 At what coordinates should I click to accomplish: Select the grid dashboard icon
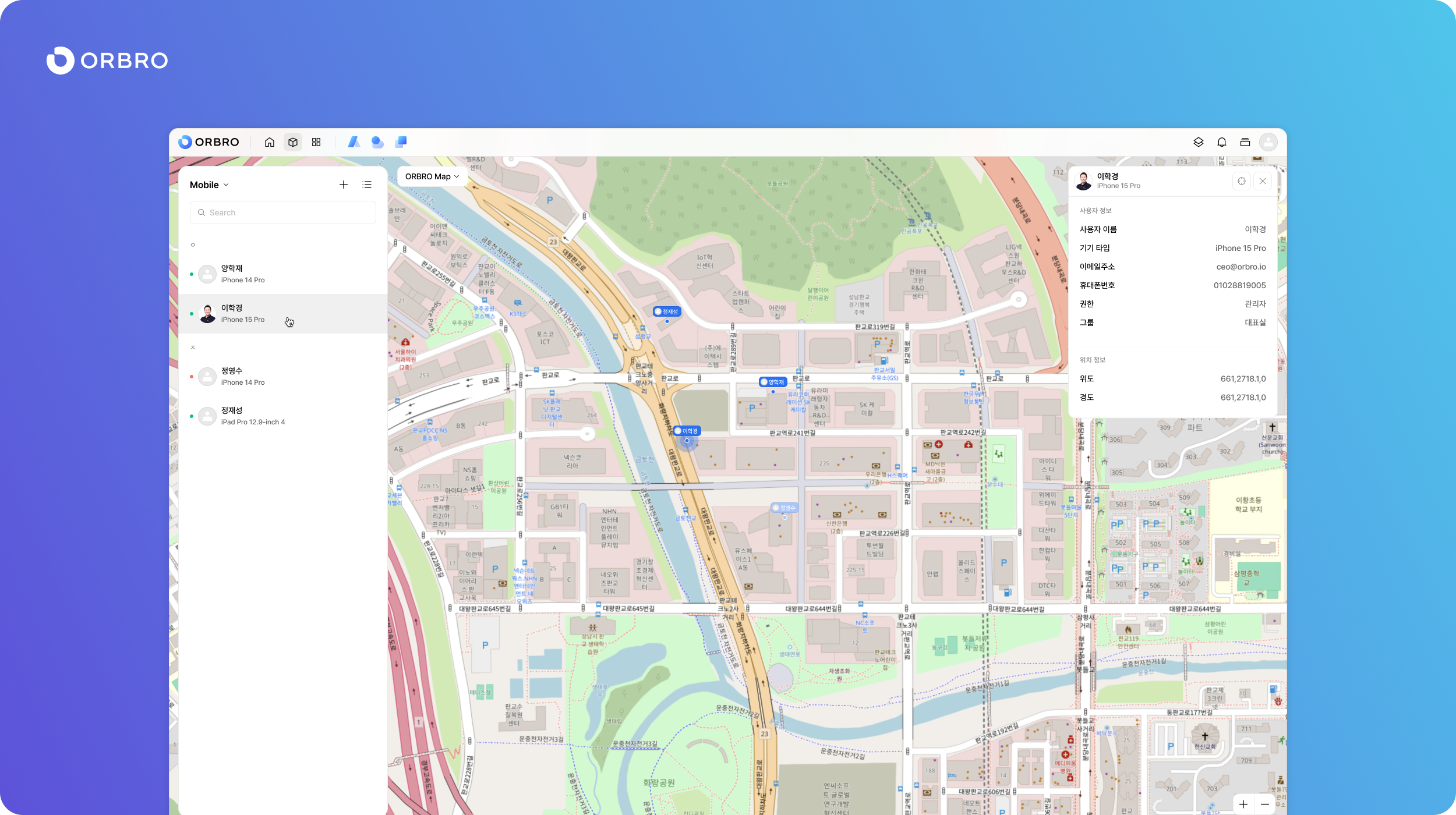click(316, 142)
